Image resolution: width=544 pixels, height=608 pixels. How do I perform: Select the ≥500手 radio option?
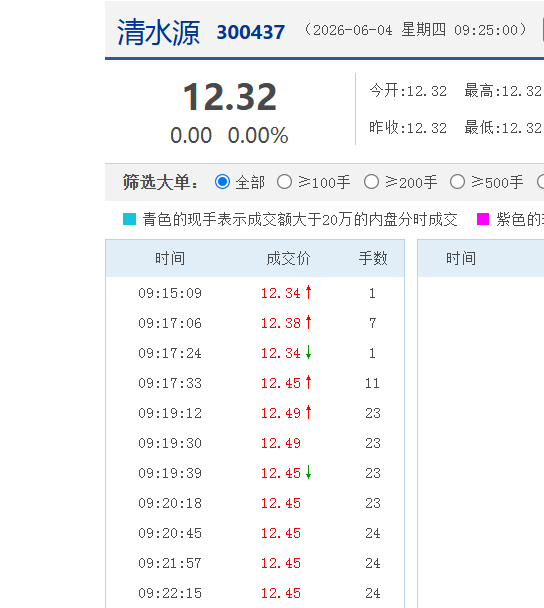457,181
